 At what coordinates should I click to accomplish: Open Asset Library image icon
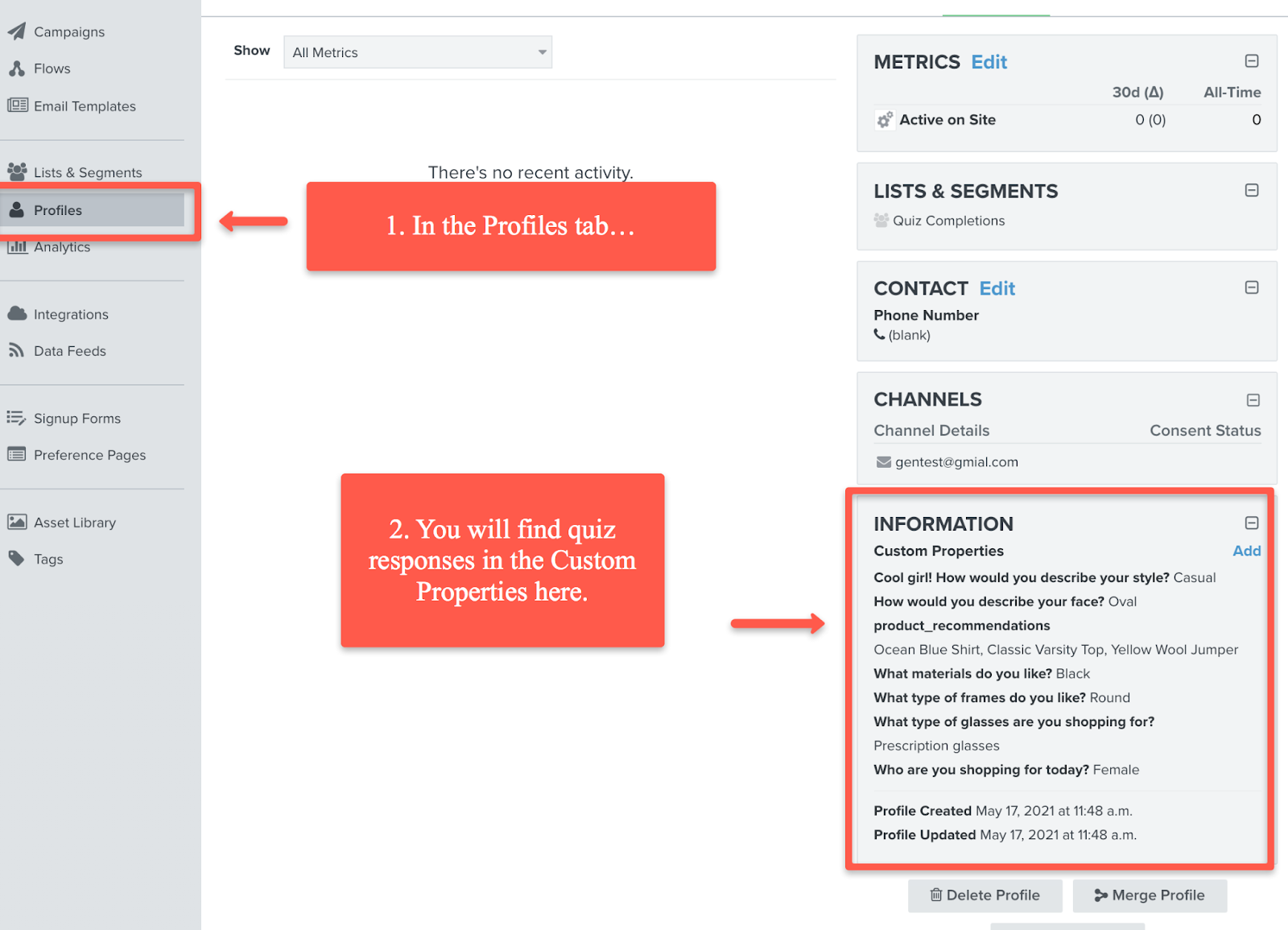point(17,522)
